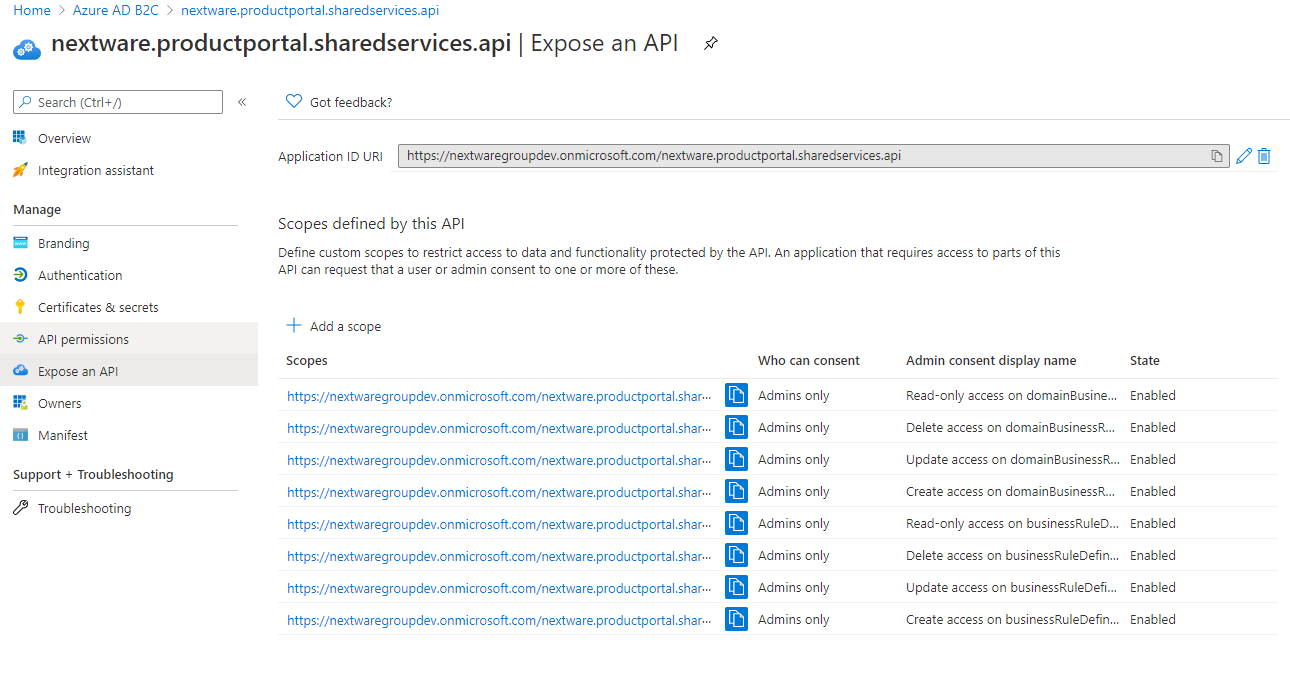Copy scope for Create access on businessRuleDefin
This screenshot has width=1290, height=680.
737,619
